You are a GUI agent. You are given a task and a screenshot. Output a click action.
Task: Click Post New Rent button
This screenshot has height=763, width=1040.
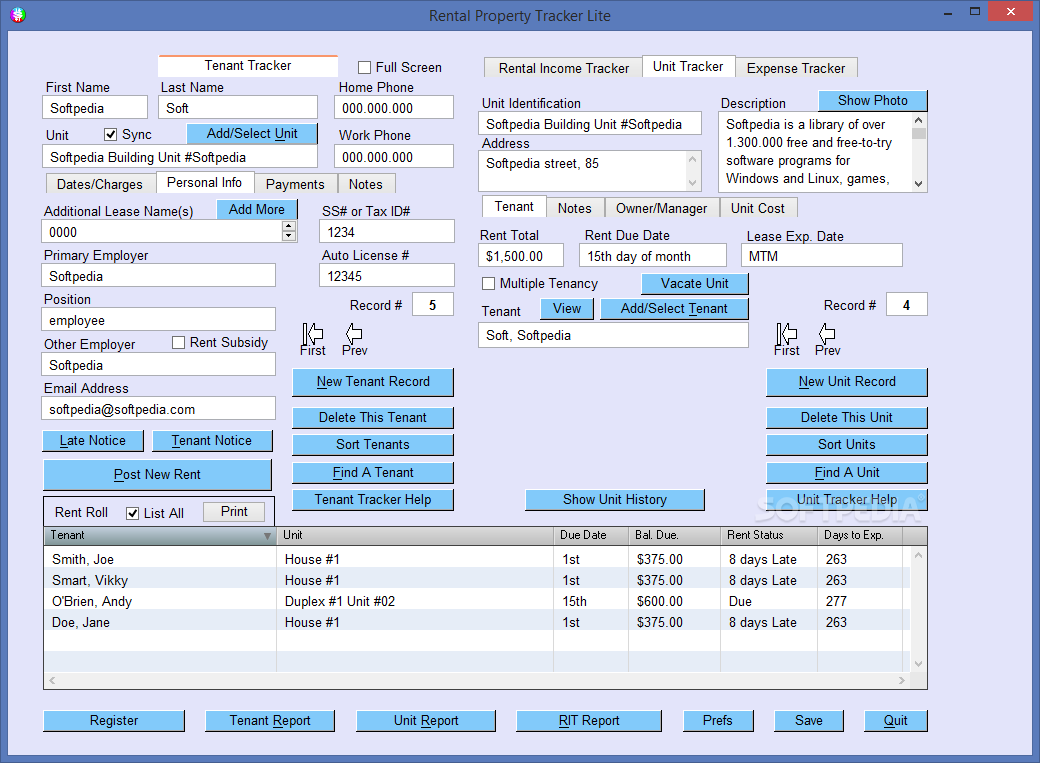click(157, 474)
